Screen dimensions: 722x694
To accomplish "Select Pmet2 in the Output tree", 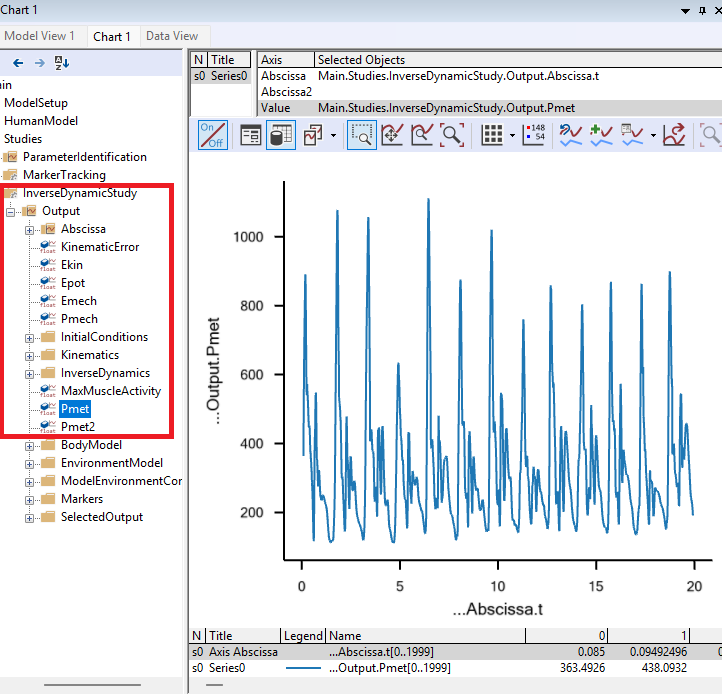I will pos(78,427).
